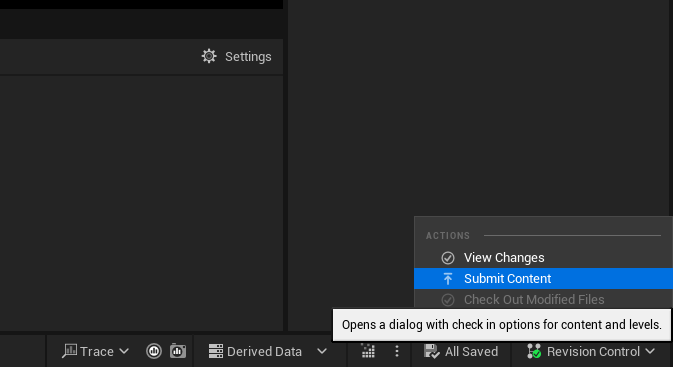673x367 pixels.
Task: Click the checkmark icon beside View Changes
Action: pos(448,258)
